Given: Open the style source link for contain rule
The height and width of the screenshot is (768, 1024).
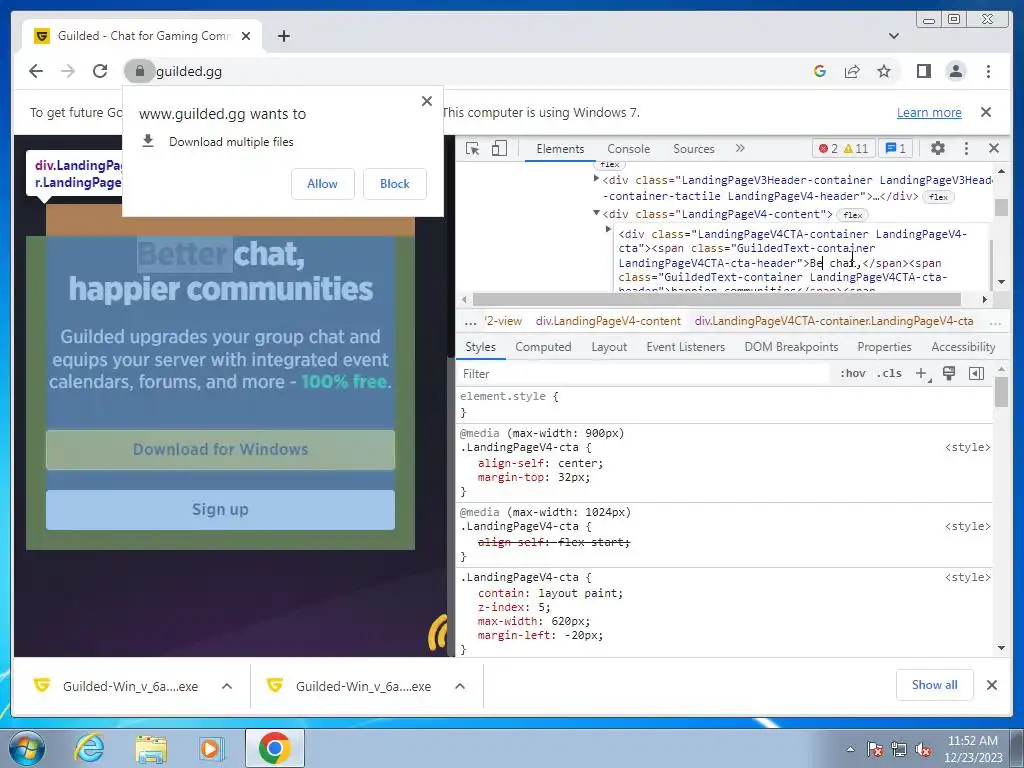Looking at the screenshot, I should [x=967, y=577].
